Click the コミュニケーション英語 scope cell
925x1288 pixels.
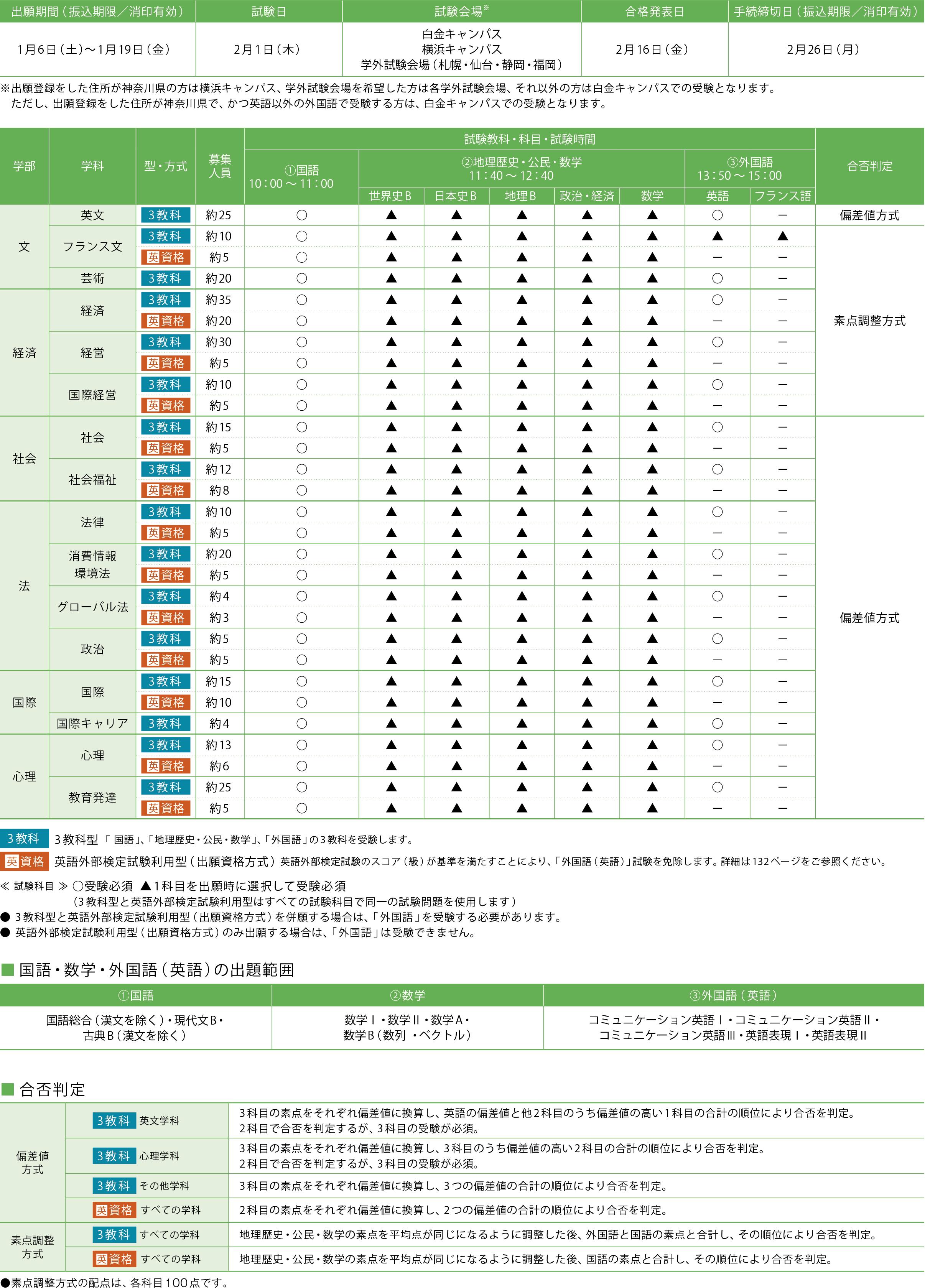point(734,1027)
